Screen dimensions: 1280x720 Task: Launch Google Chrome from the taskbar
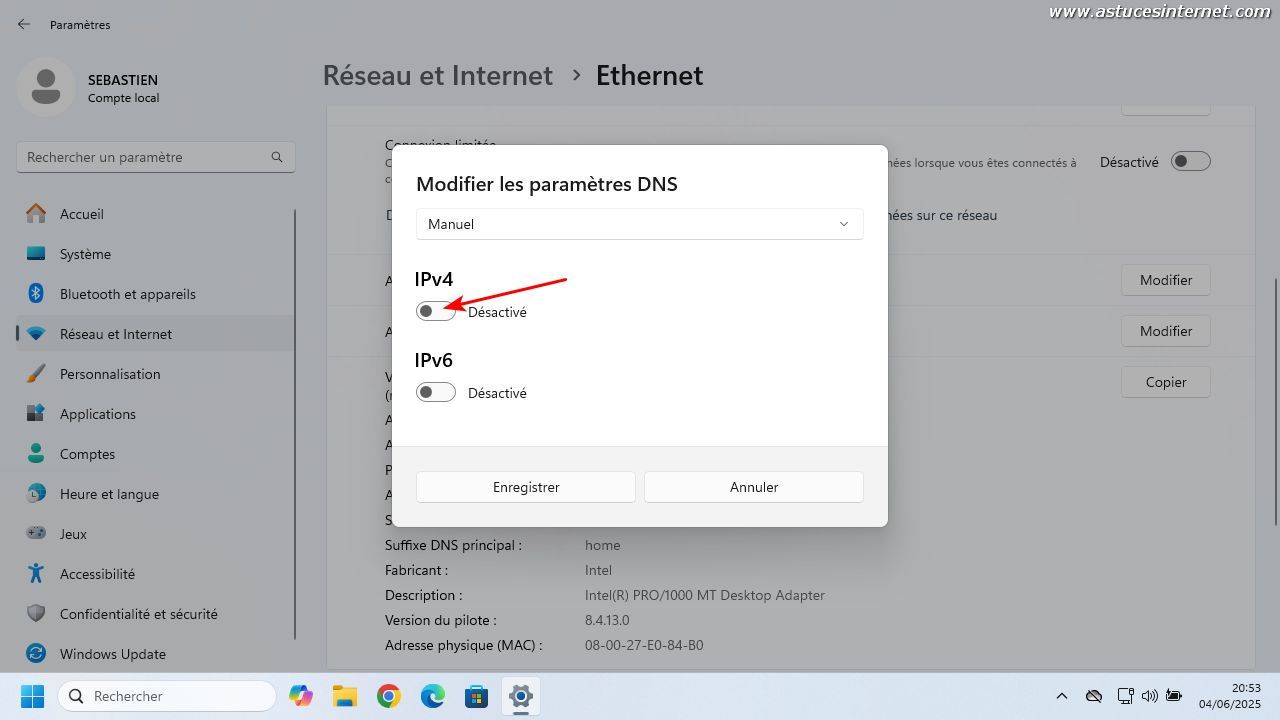click(389, 696)
